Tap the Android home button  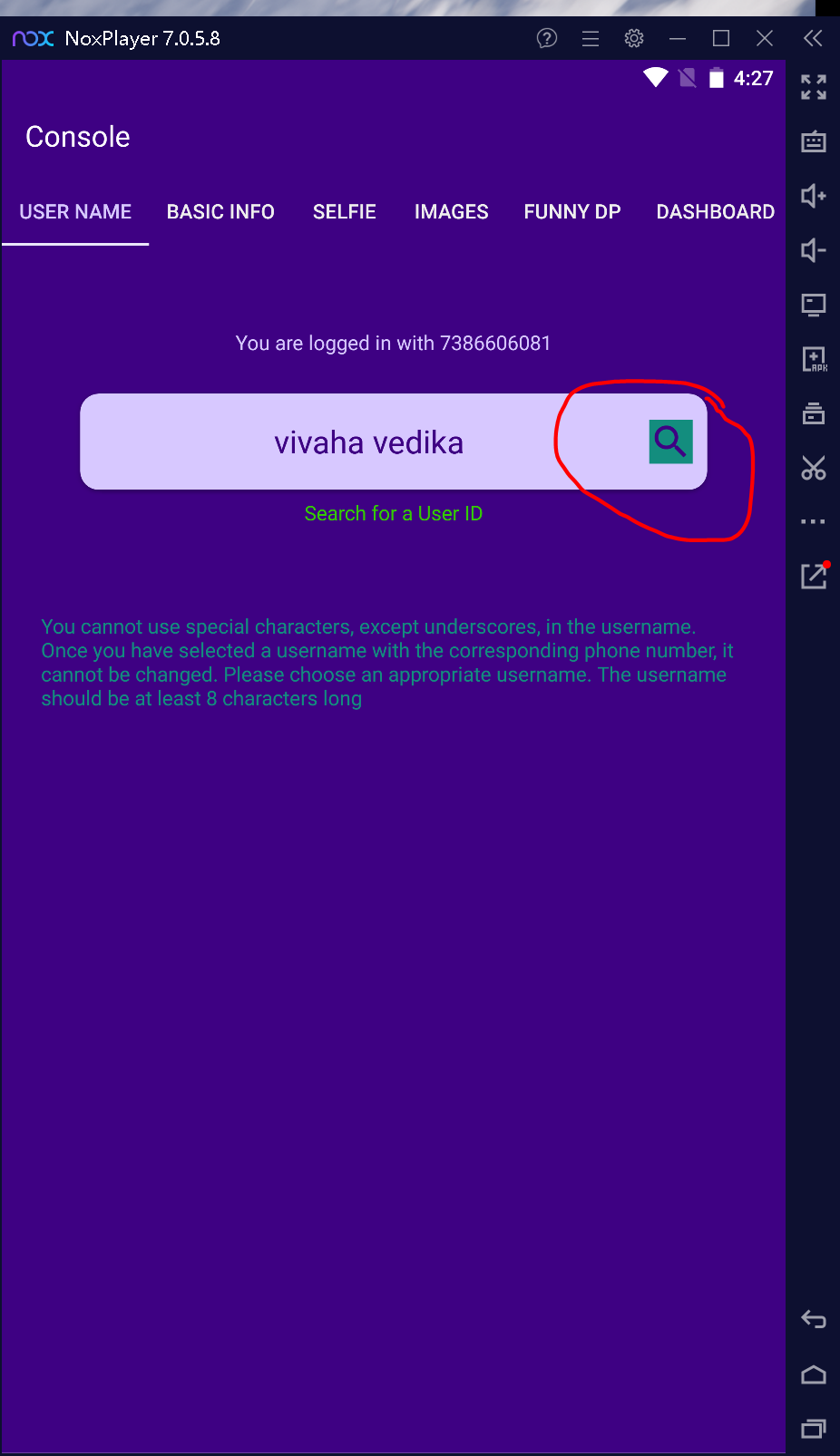[814, 1374]
